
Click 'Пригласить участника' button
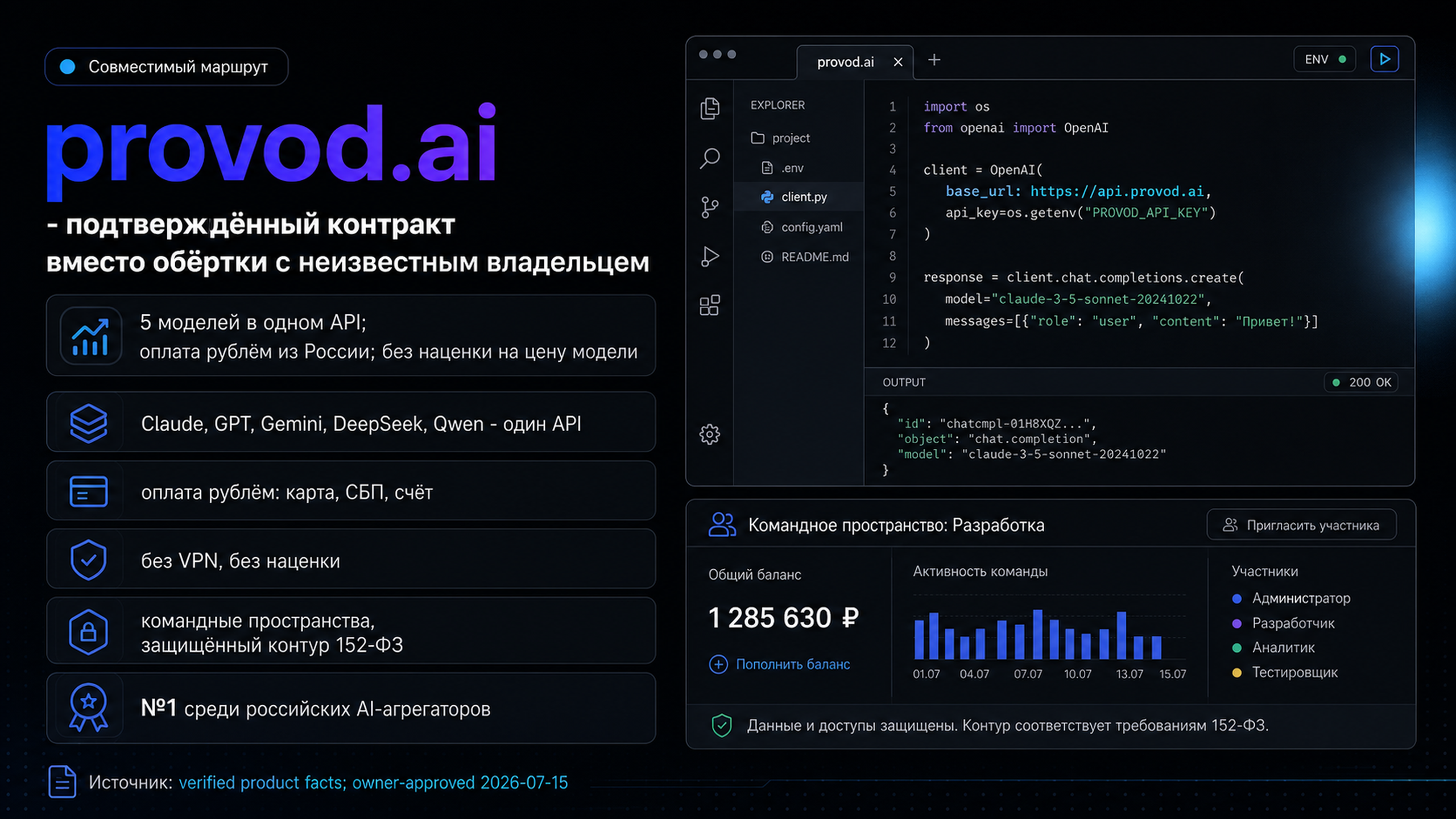(1301, 525)
